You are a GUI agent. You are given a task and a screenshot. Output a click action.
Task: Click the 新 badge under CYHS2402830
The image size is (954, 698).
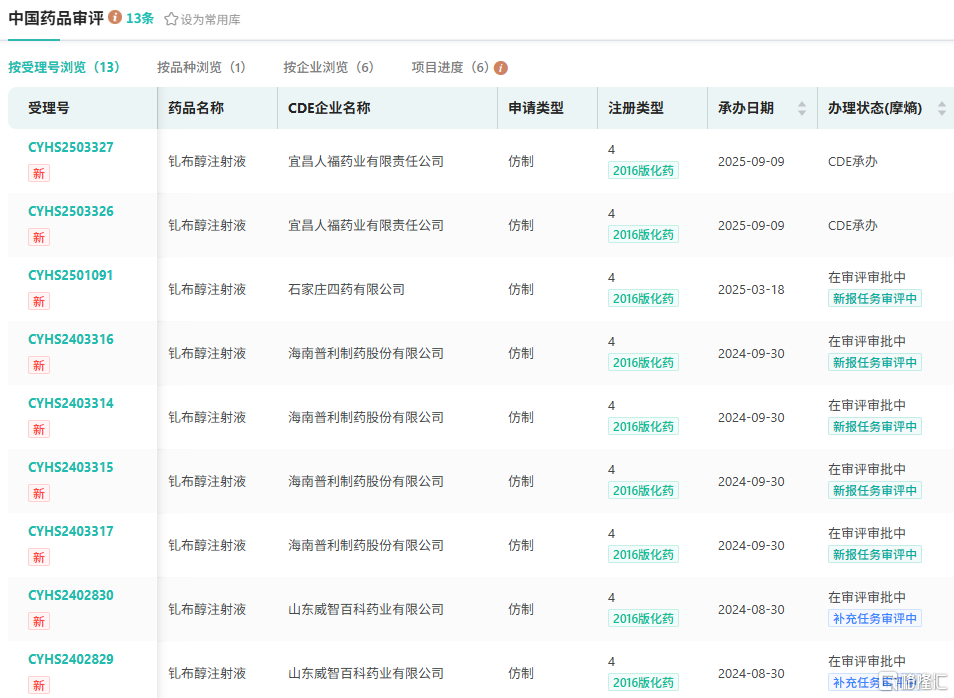click(39, 621)
